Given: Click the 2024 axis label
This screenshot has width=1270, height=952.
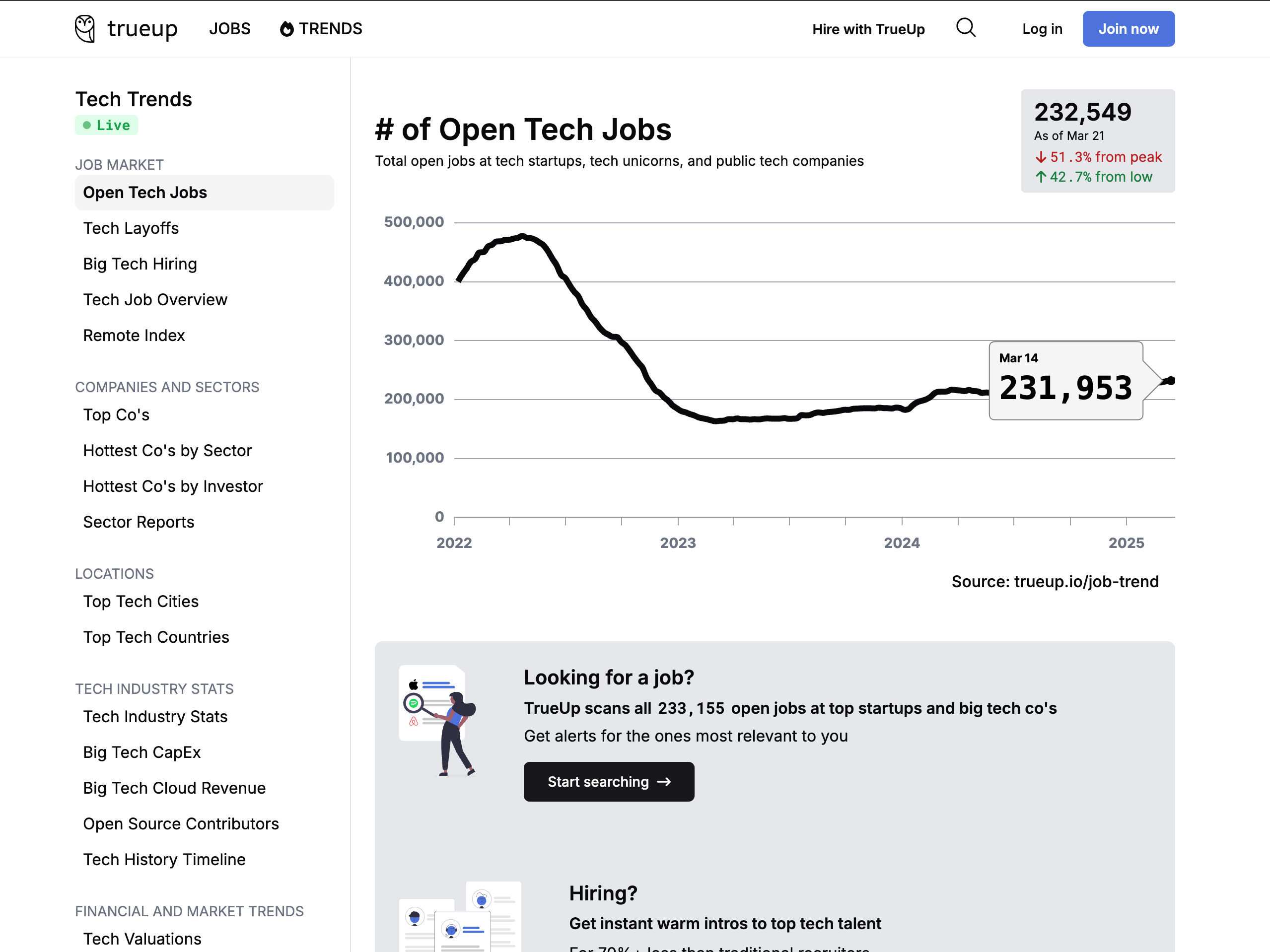Looking at the screenshot, I should pos(902,543).
